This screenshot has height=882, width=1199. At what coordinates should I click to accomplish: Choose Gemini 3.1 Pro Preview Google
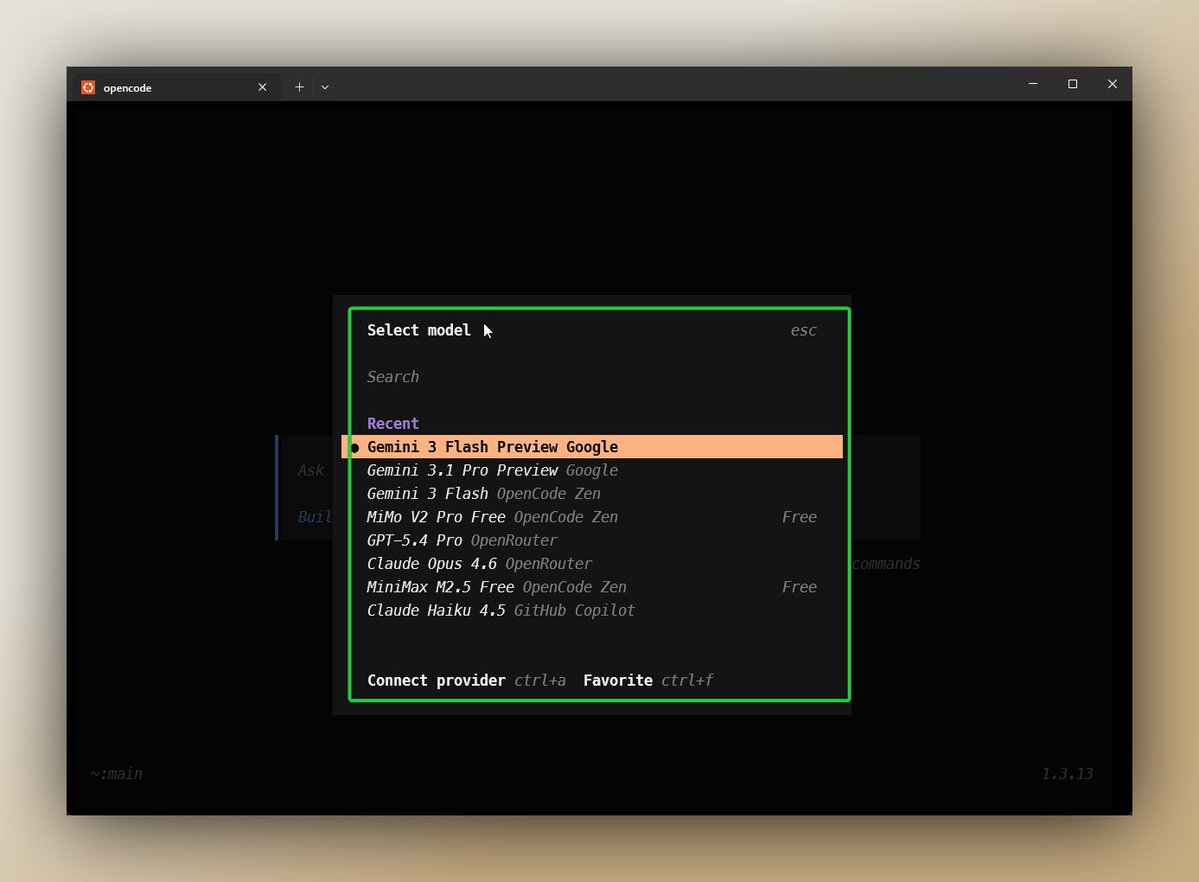592,470
